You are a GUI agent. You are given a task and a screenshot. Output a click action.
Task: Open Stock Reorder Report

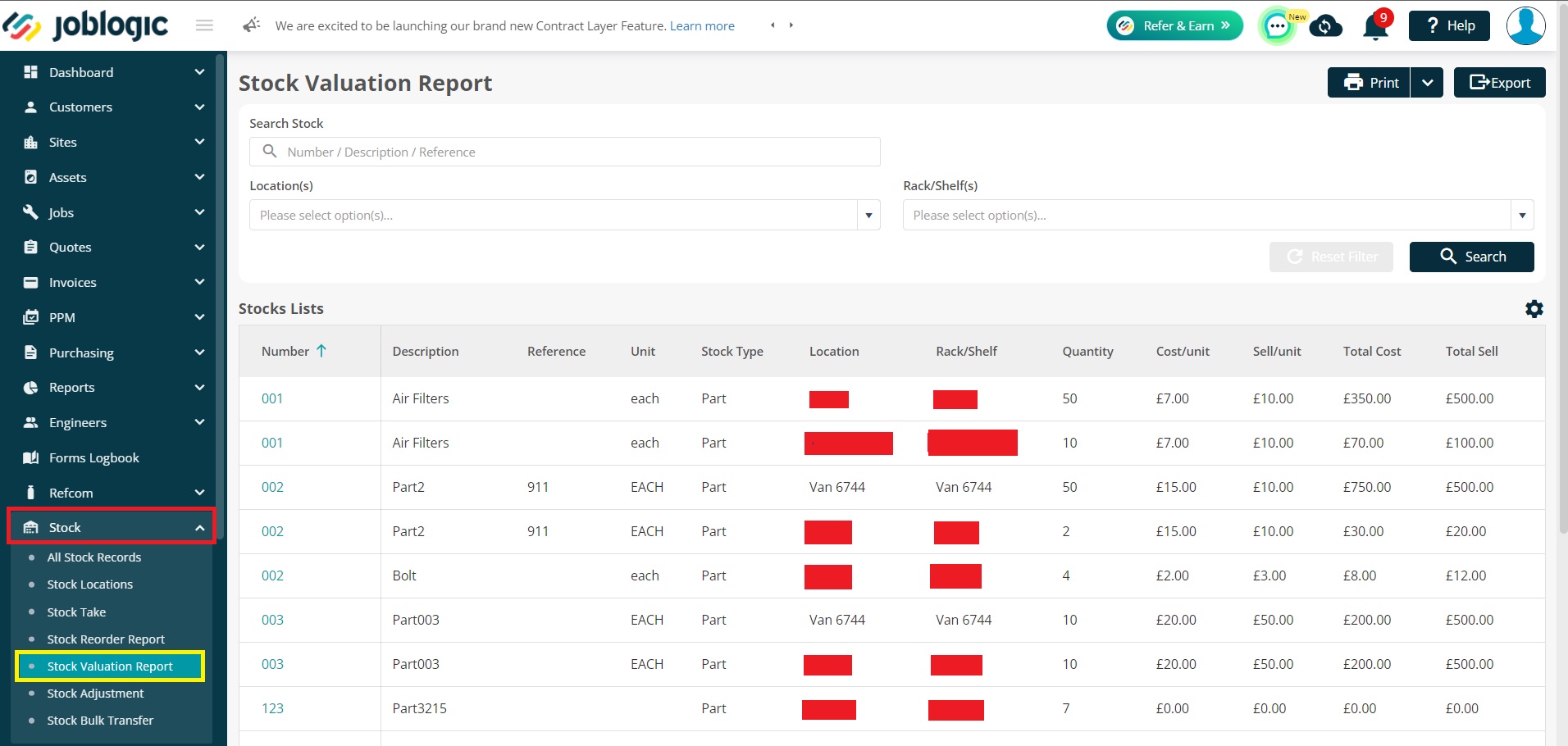click(106, 639)
